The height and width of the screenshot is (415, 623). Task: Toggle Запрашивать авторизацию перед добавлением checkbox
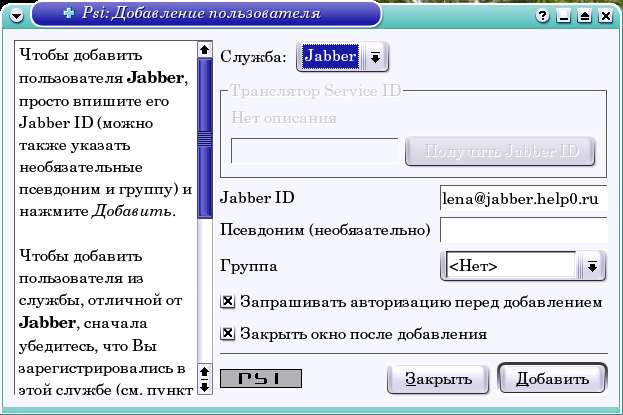pos(228,302)
